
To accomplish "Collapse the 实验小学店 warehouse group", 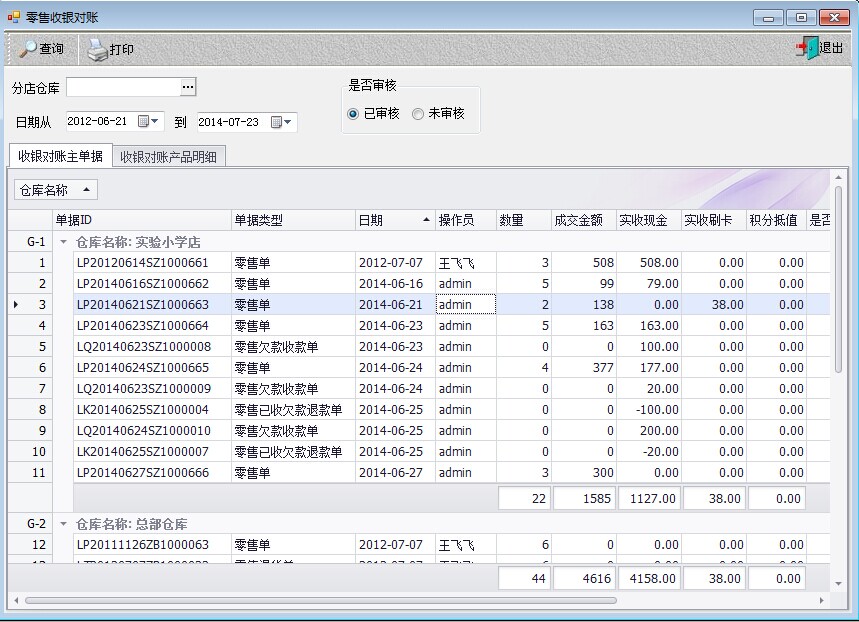I will [x=64, y=242].
